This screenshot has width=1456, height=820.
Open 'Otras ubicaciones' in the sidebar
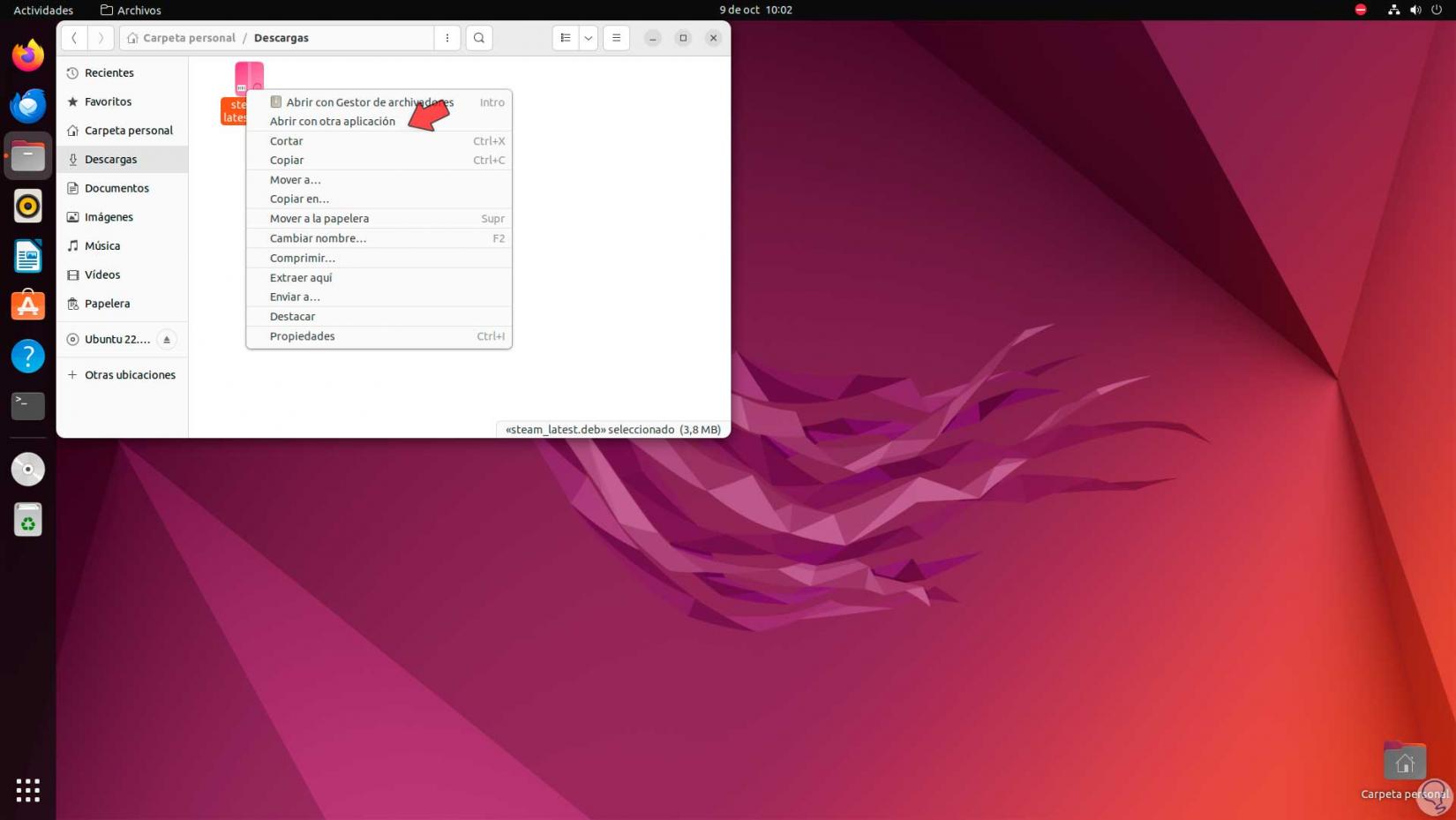(130, 374)
